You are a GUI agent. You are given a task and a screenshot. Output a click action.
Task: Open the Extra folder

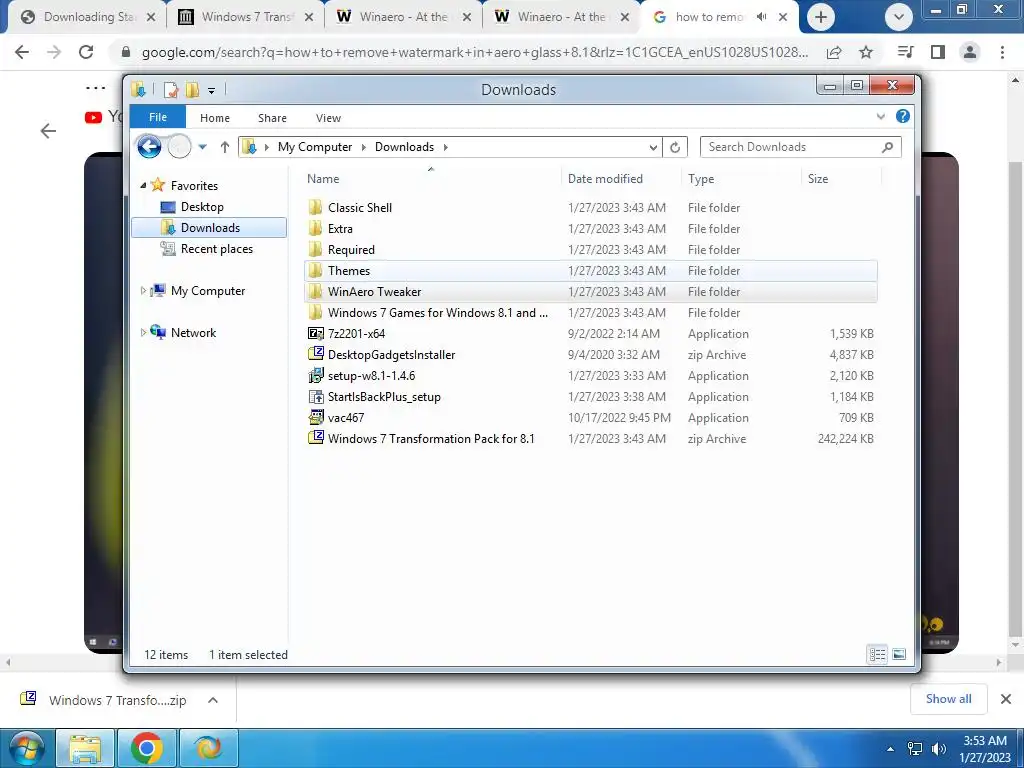[x=340, y=229]
